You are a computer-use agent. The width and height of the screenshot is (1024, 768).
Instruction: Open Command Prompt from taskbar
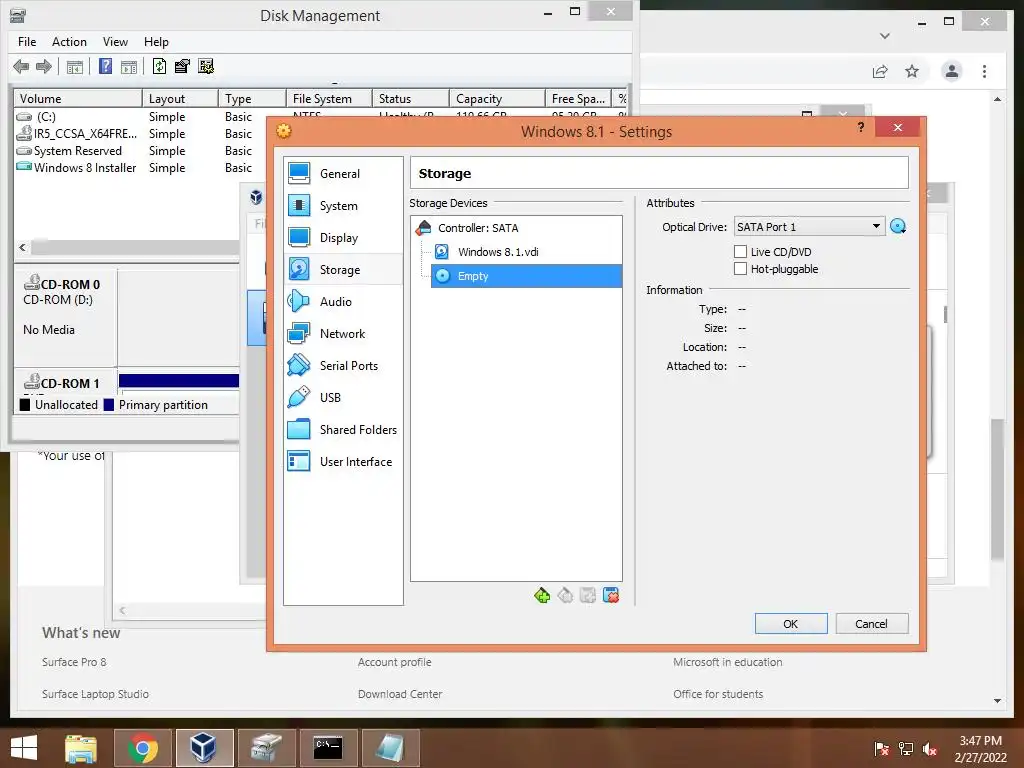tap(328, 748)
